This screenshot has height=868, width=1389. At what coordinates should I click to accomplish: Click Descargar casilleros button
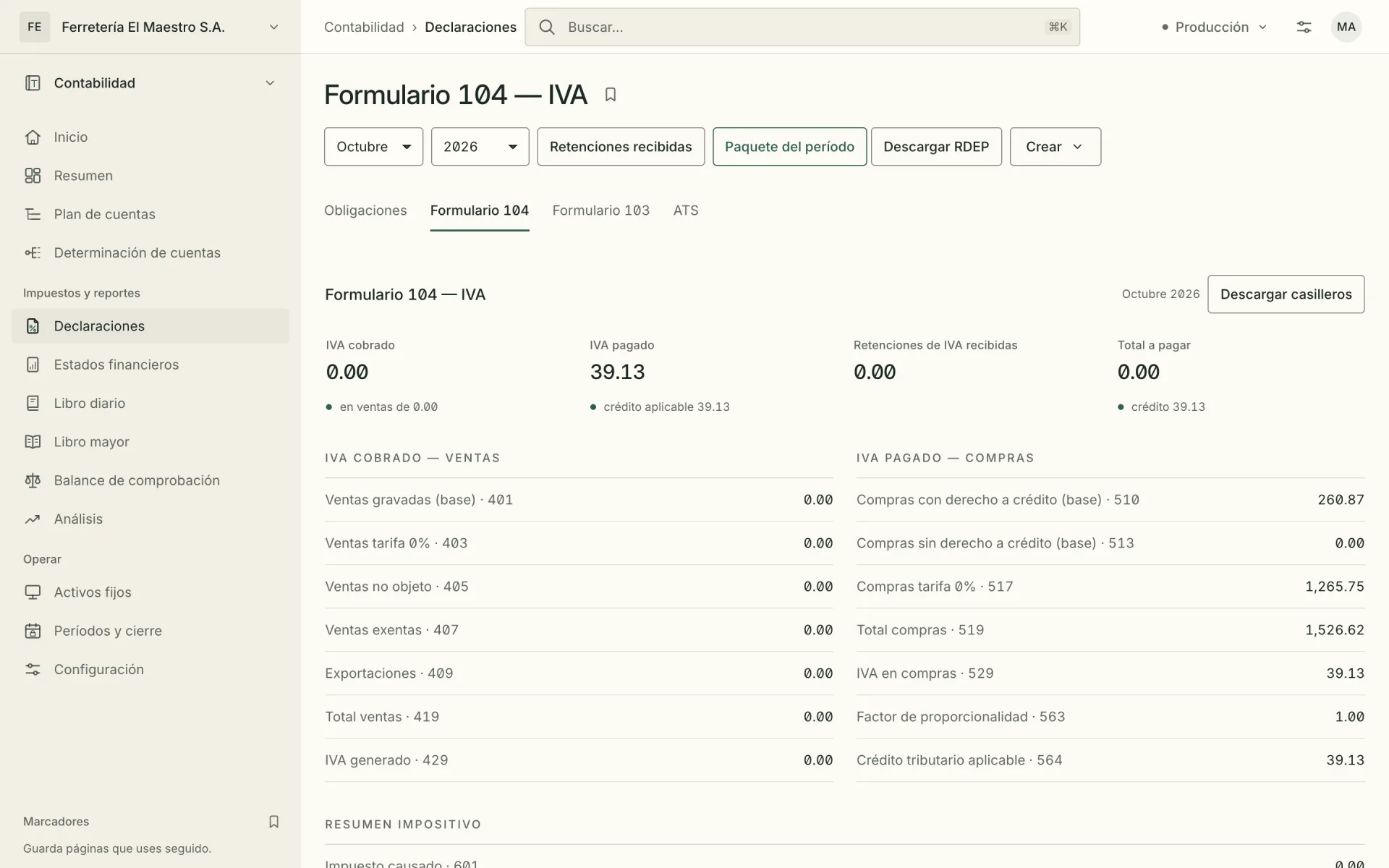coord(1286,294)
